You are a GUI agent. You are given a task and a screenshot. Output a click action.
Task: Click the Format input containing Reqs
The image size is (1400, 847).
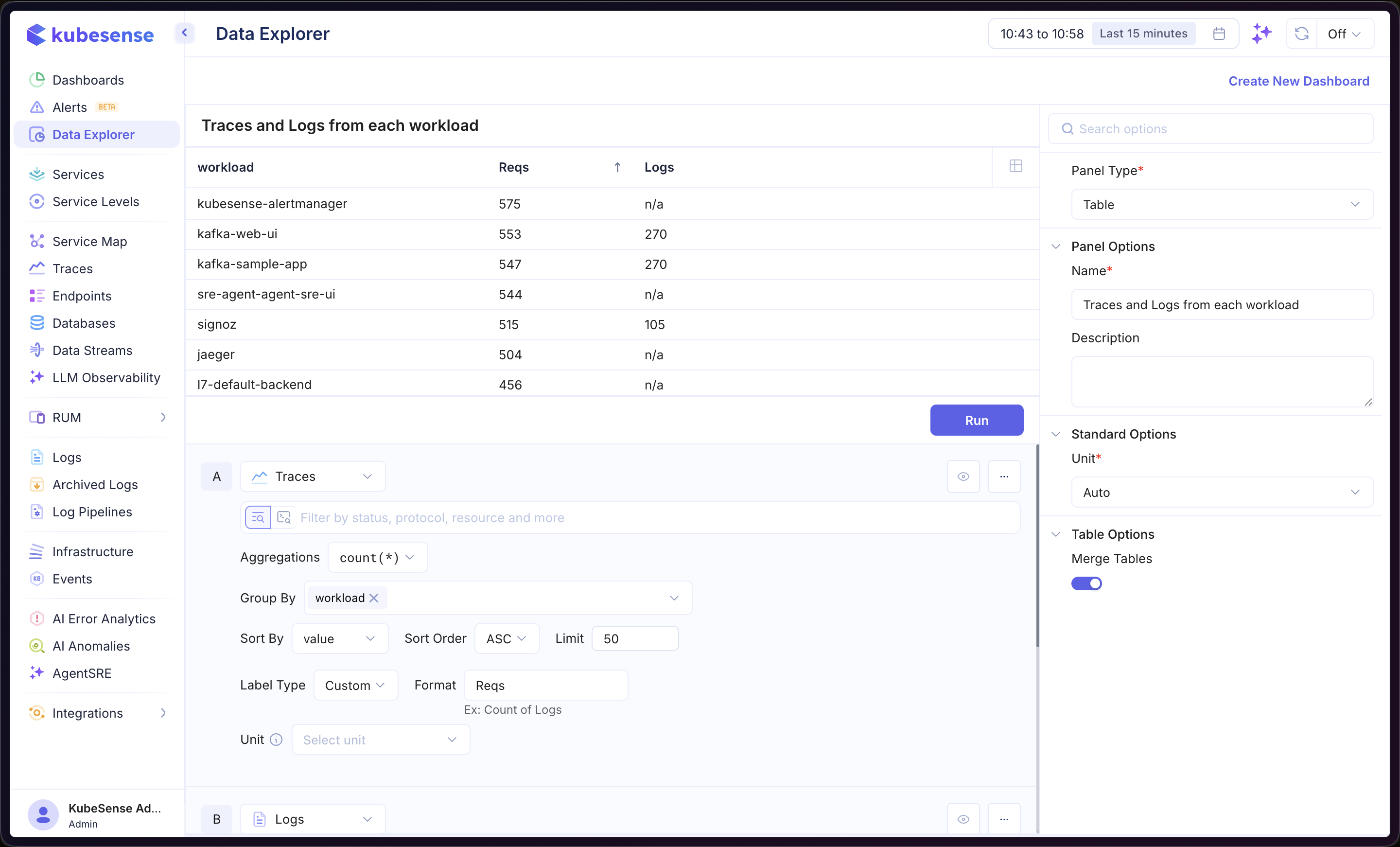(546, 685)
